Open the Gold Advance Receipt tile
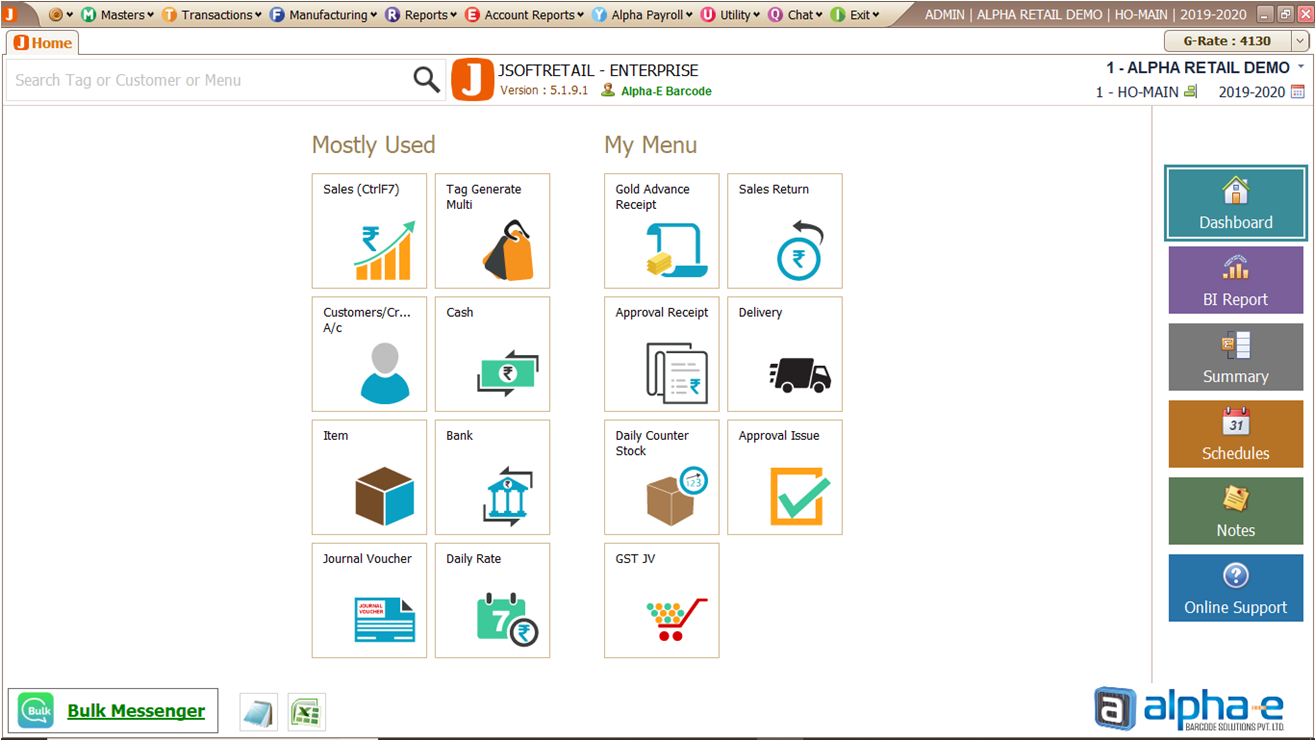Viewport: 1316px width, 741px height. point(661,231)
